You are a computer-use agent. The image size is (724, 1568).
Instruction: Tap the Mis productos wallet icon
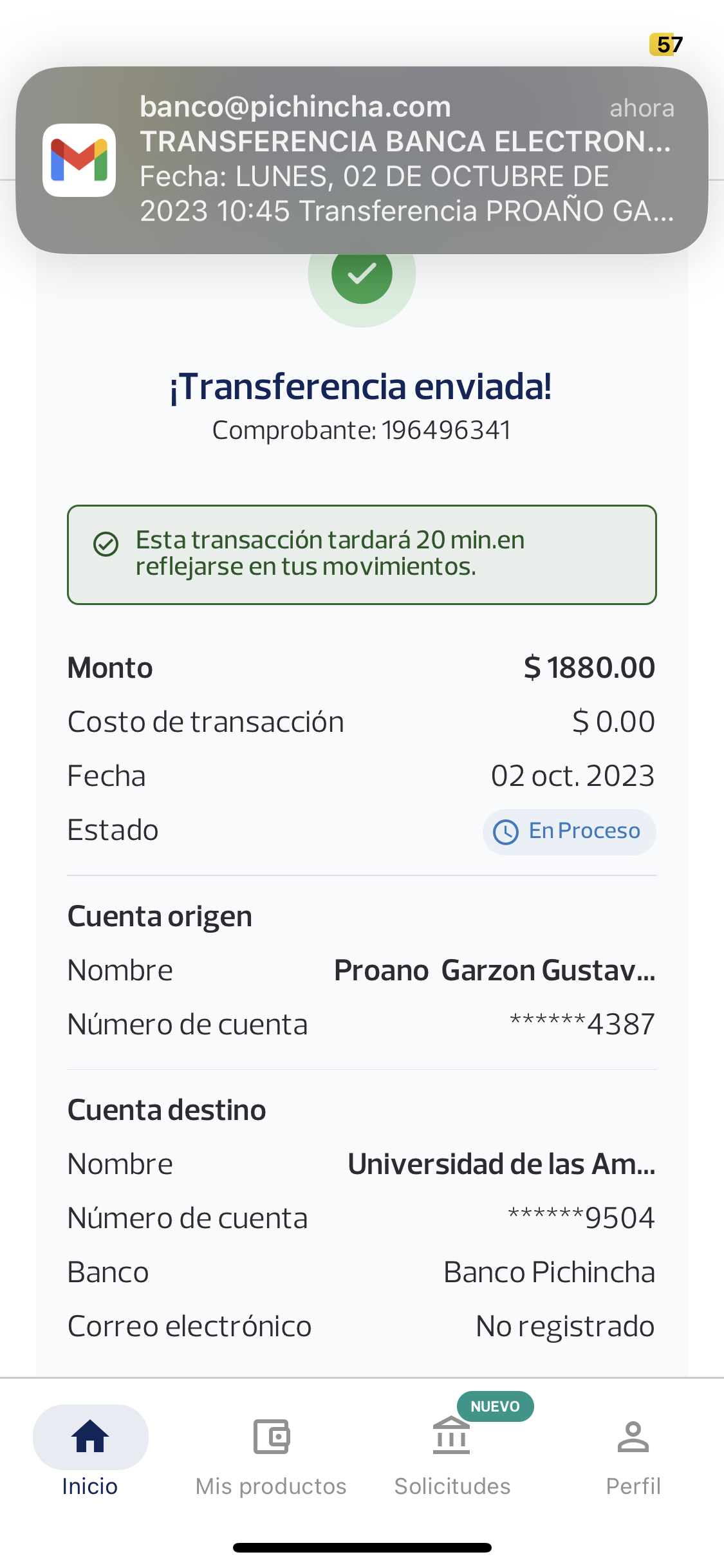click(x=271, y=1436)
